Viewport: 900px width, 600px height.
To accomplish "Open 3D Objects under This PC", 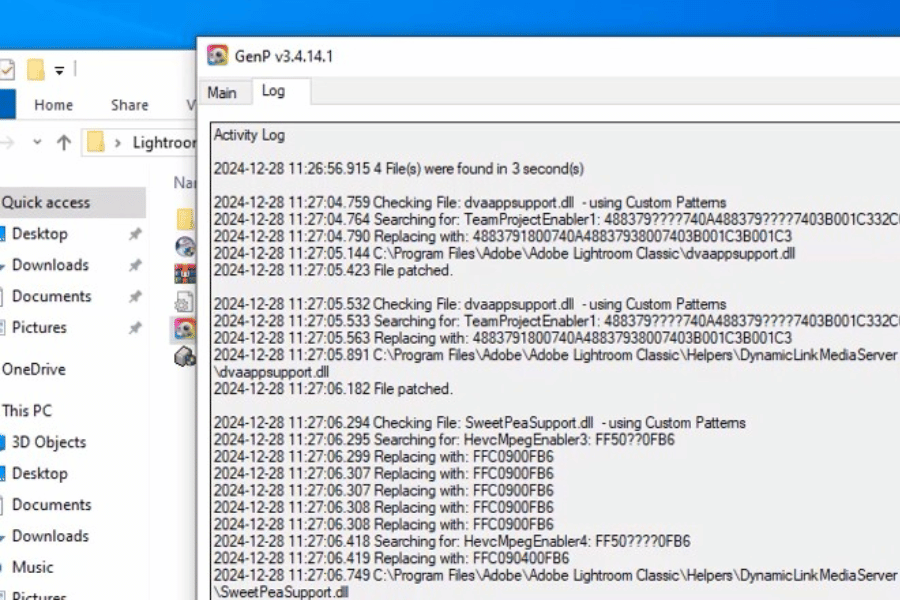I will [49, 442].
